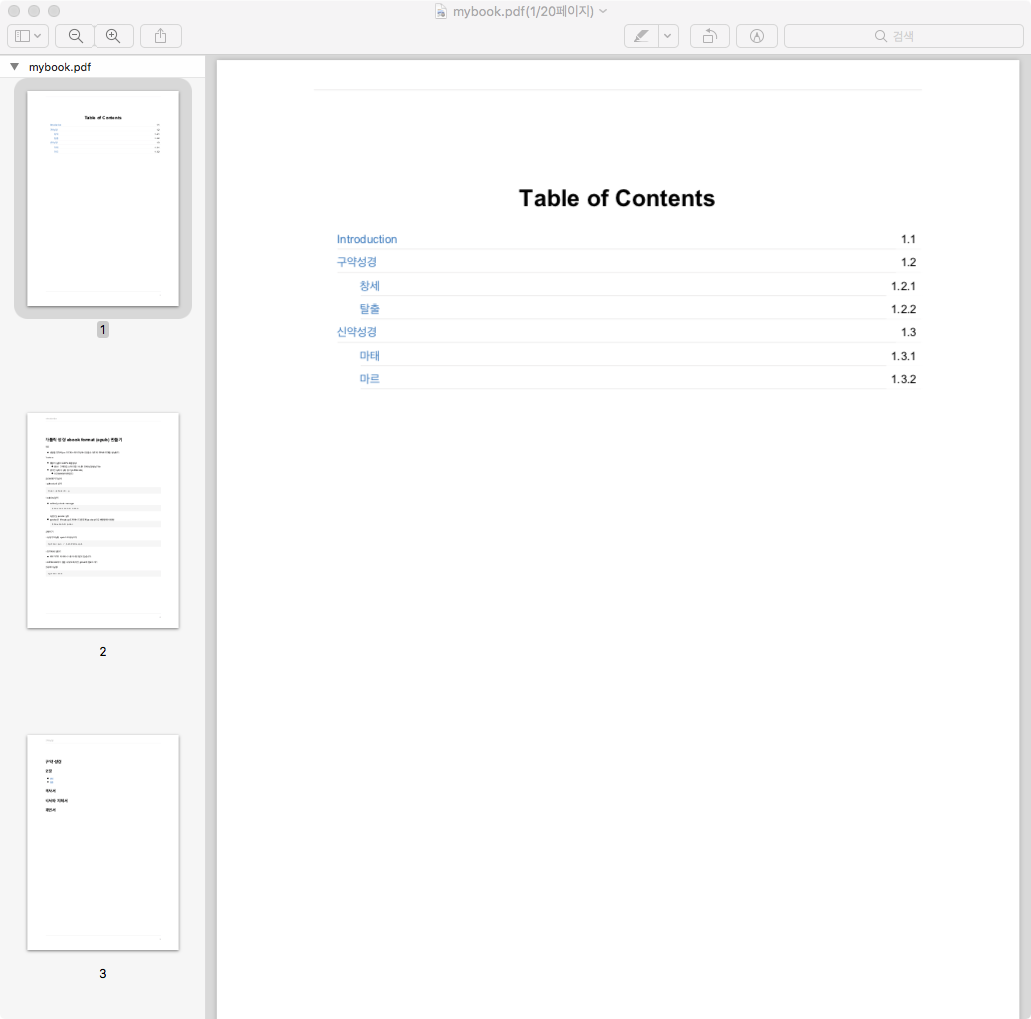Open the title dropdown chevron next to mybook.pdf

pos(603,11)
